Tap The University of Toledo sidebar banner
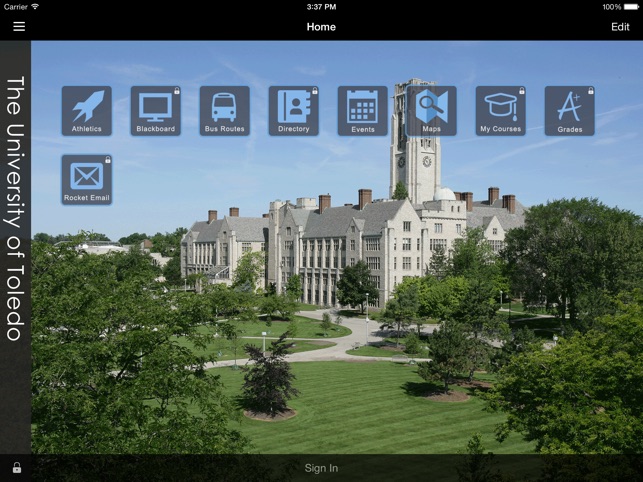This screenshot has height=482, width=643. (16, 208)
